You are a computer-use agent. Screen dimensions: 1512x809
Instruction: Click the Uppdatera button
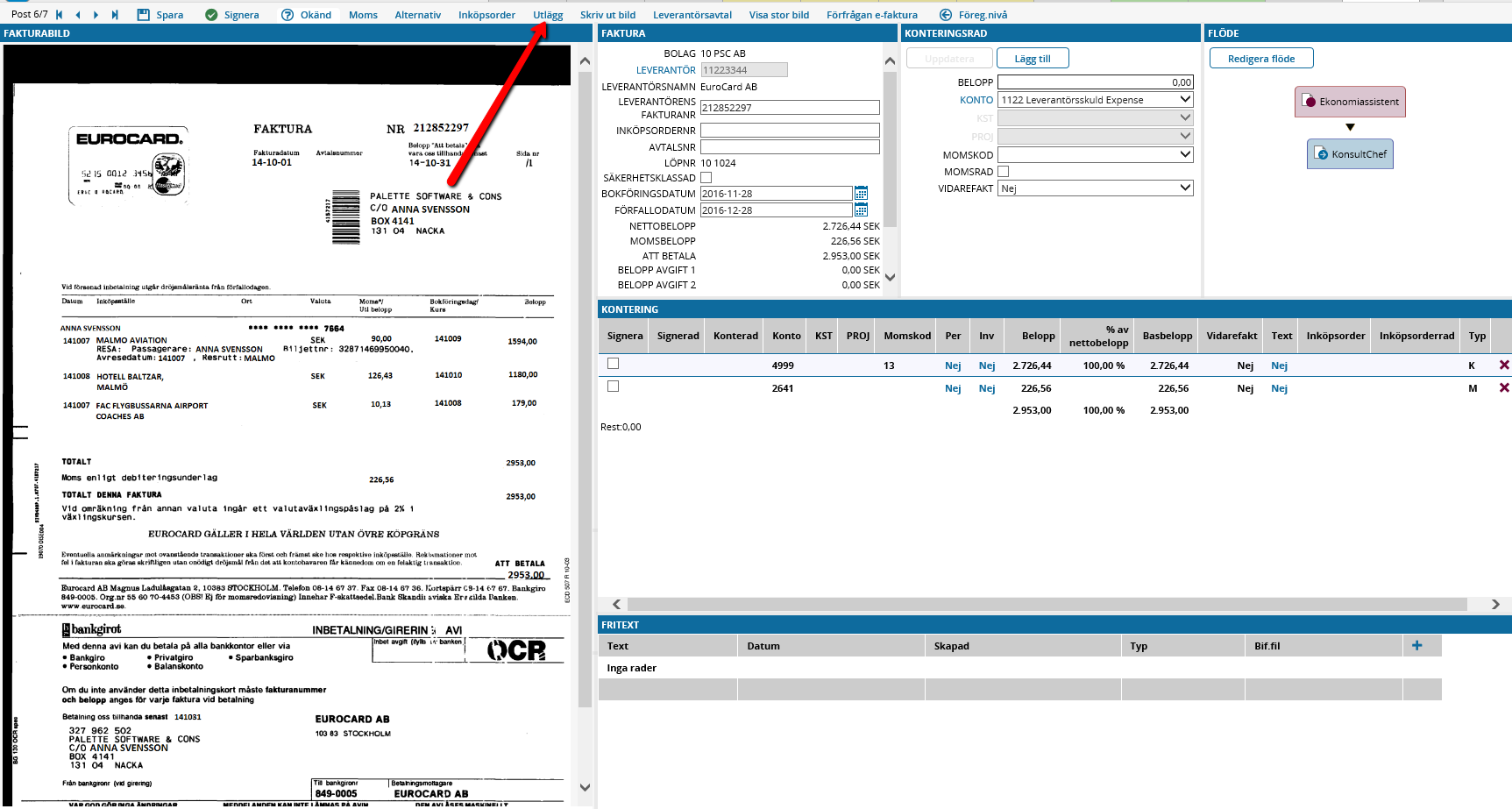(949, 58)
